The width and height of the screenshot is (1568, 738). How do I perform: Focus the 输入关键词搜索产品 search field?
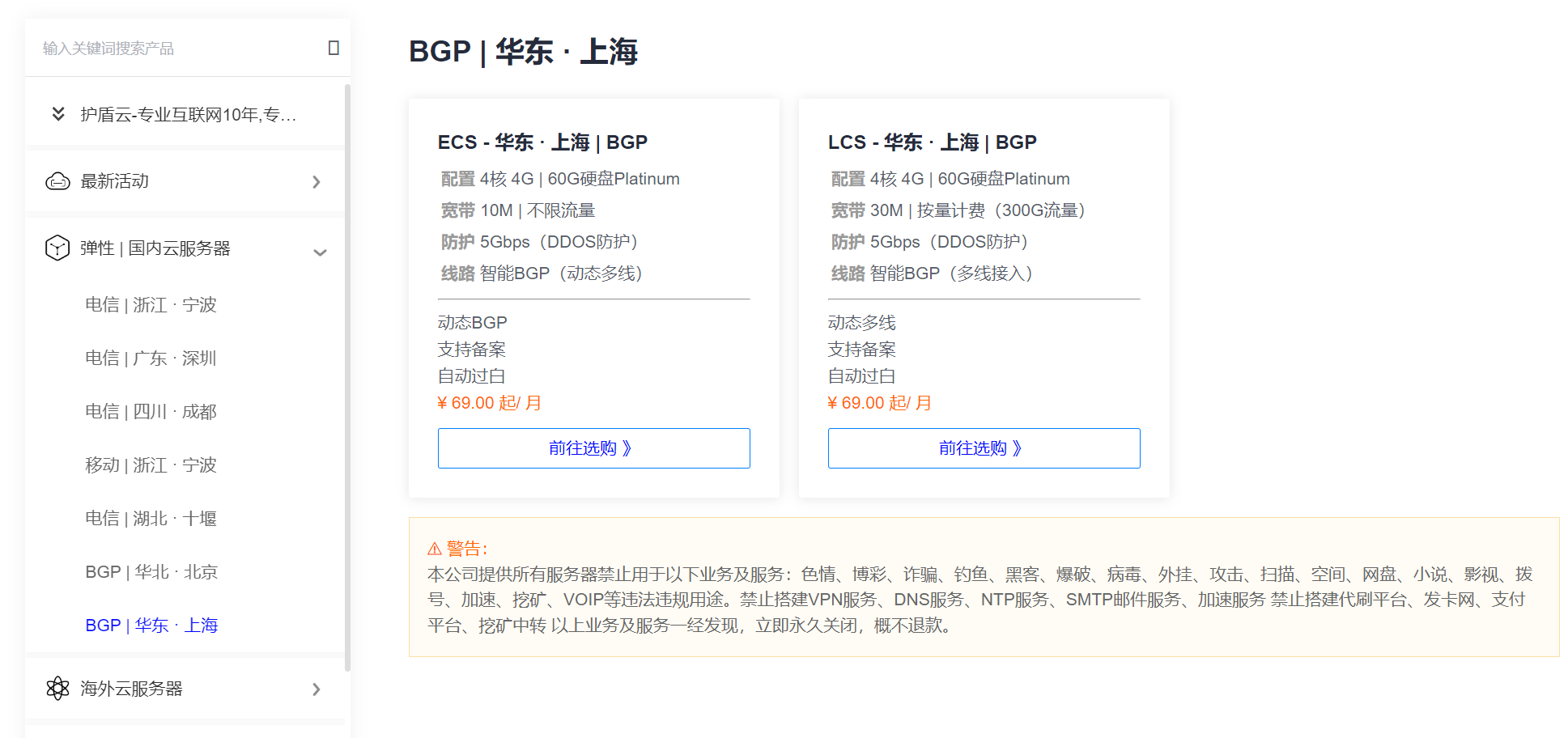[x=178, y=48]
